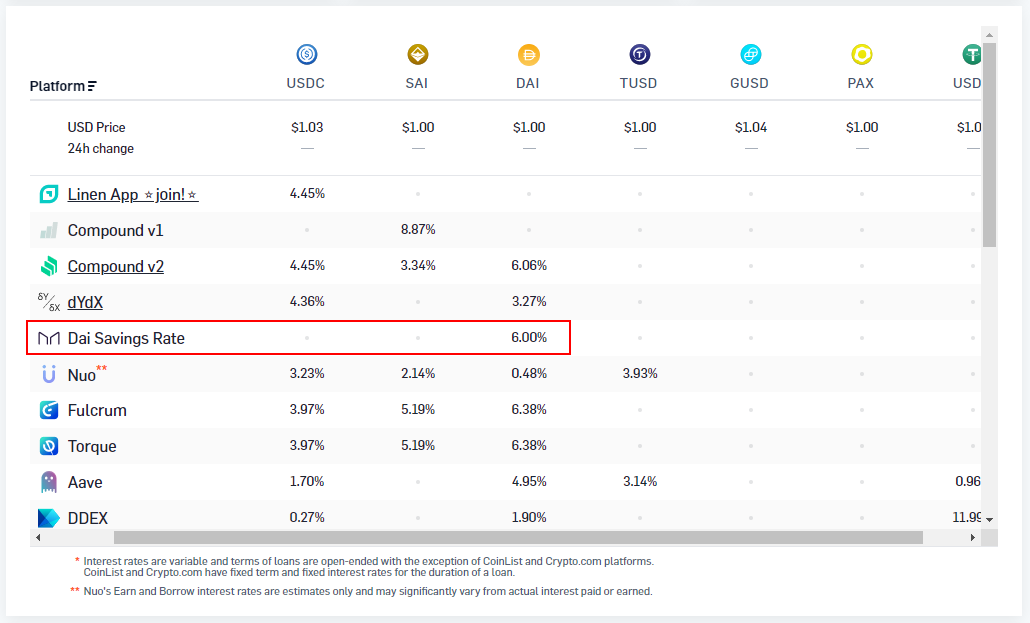Click Dai Savings Rate 6.00% DAI value

[x=529, y=337]
